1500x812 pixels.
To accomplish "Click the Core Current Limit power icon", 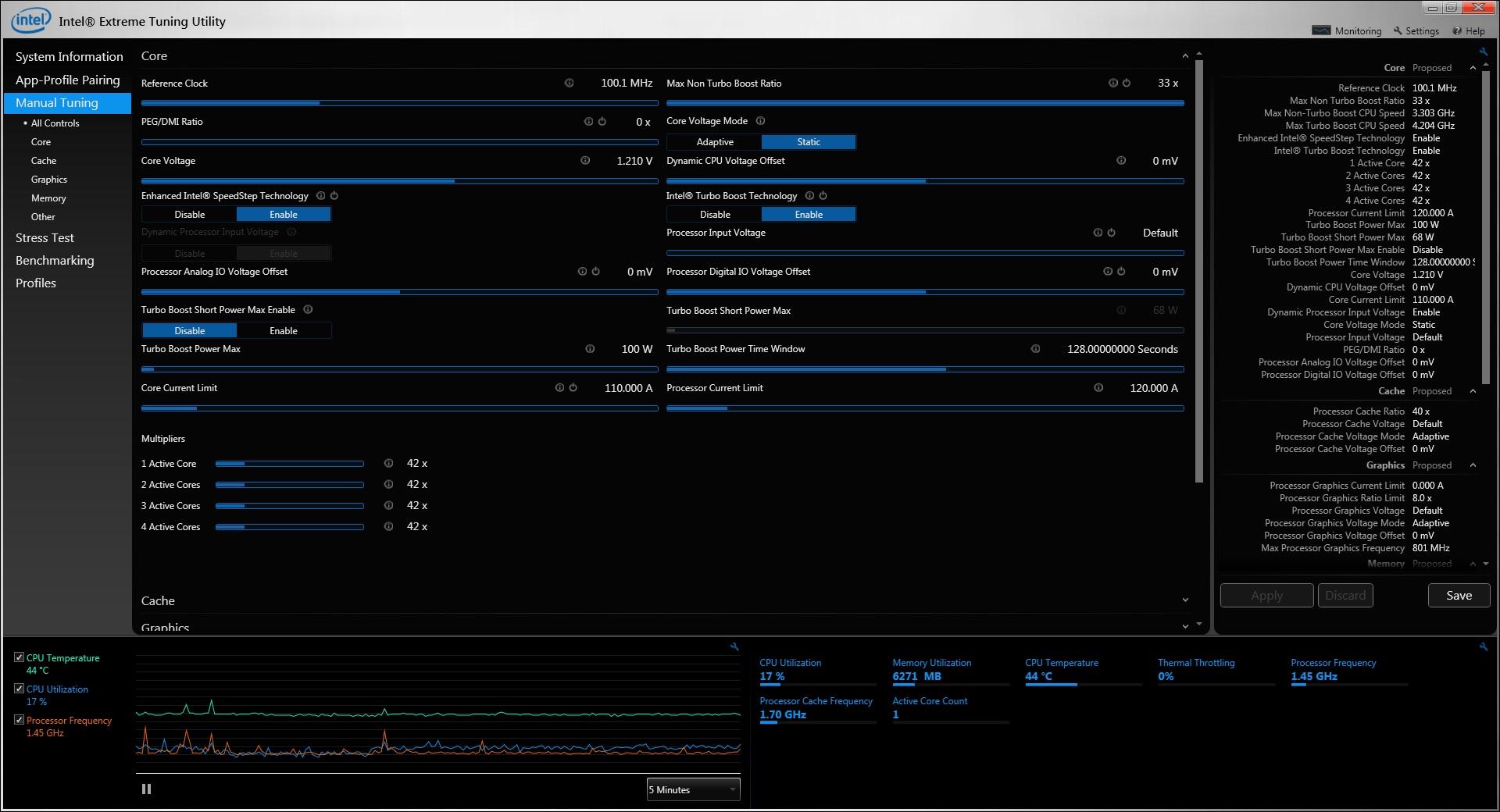I will coord(573,388).
